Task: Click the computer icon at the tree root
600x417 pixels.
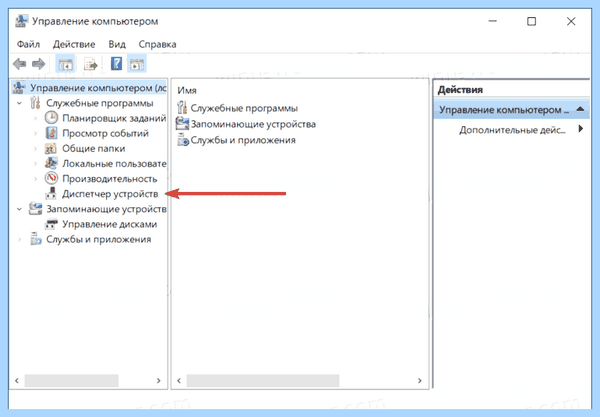Action: pos(19,88)
